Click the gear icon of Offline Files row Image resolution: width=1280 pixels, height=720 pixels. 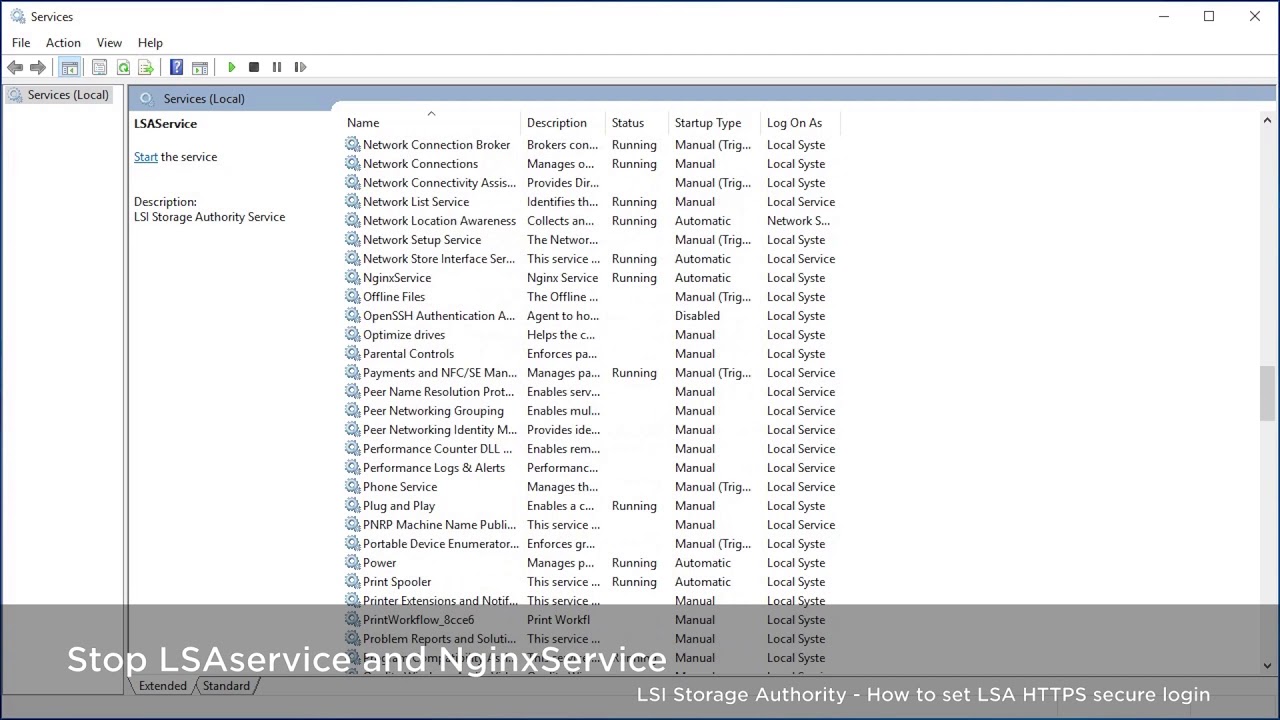click(352, 297)
